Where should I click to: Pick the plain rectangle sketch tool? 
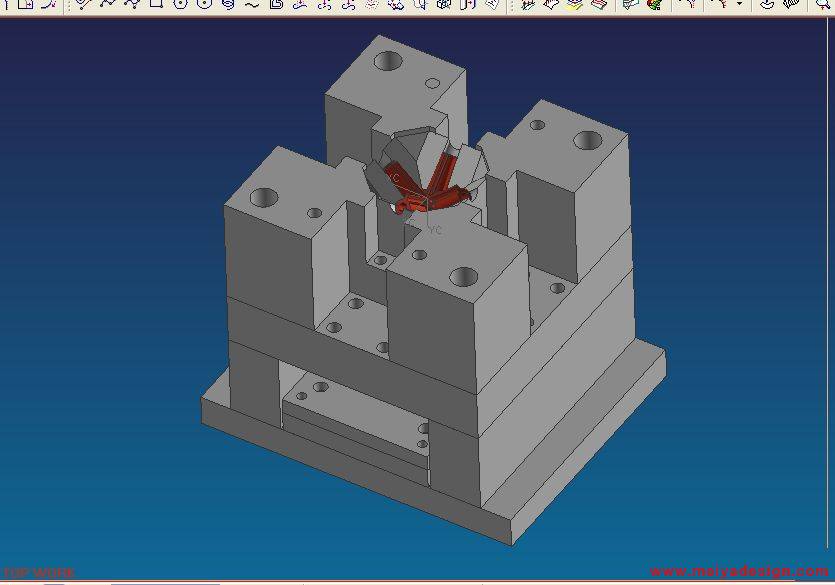pyautogui.click(x=156, y=4)
